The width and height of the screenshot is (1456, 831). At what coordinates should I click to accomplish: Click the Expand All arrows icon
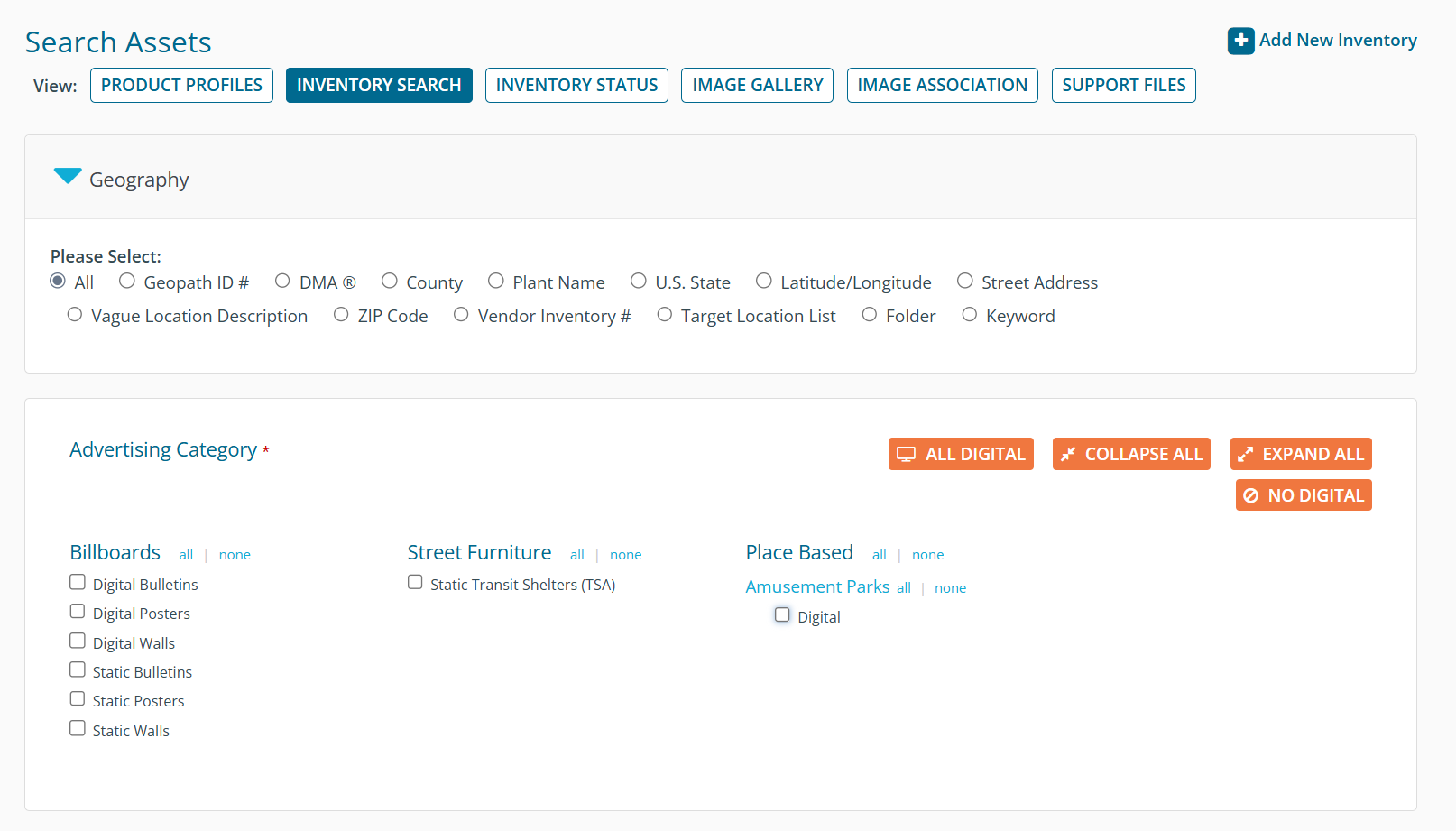click(1246, 455)
